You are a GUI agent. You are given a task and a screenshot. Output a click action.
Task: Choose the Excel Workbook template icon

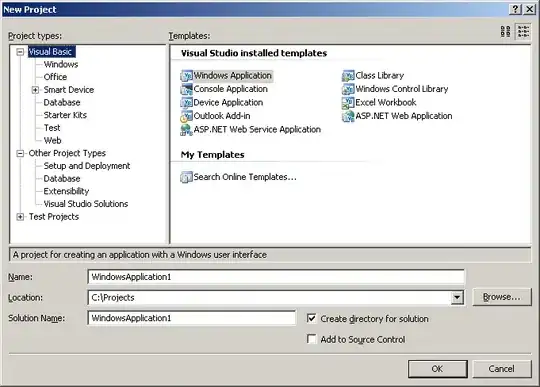tap(348, 103)
